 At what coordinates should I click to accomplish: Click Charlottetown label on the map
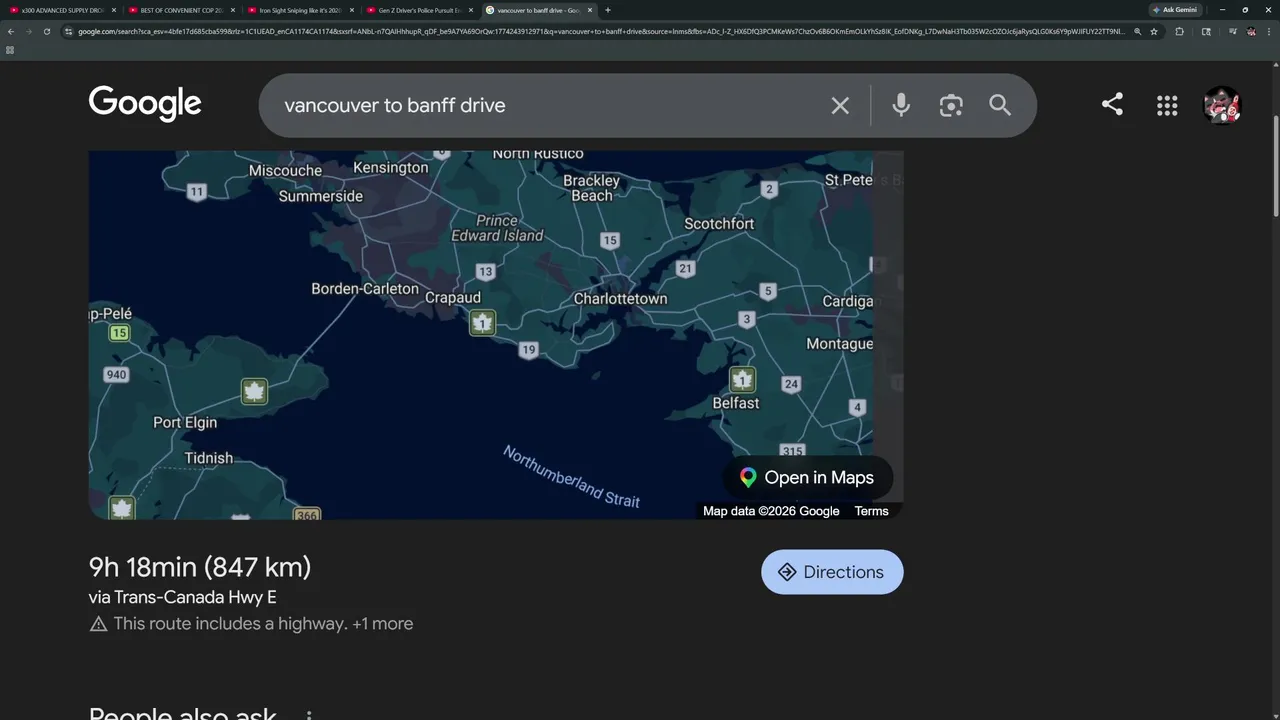620,299
